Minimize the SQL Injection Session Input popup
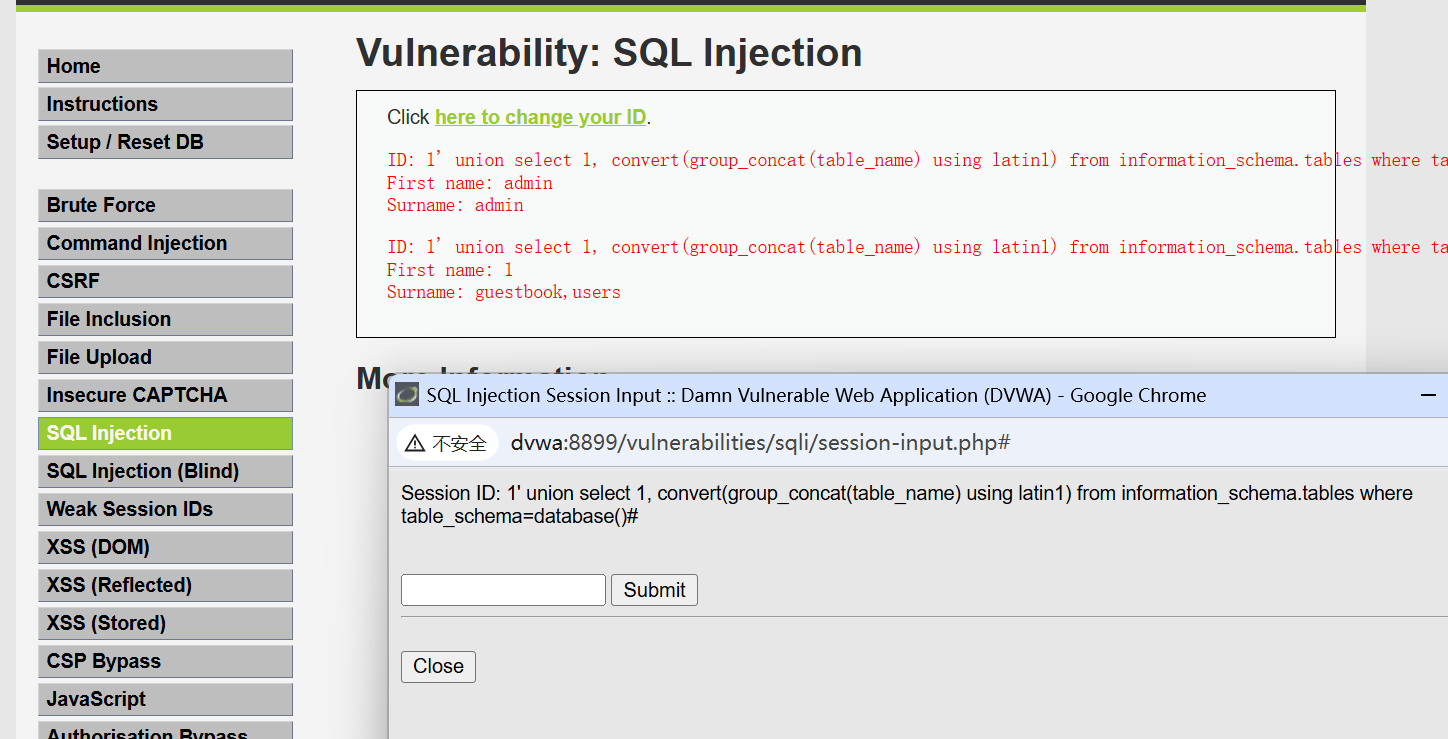This screenshot has width=1448, height=739. click(1429, 395)
